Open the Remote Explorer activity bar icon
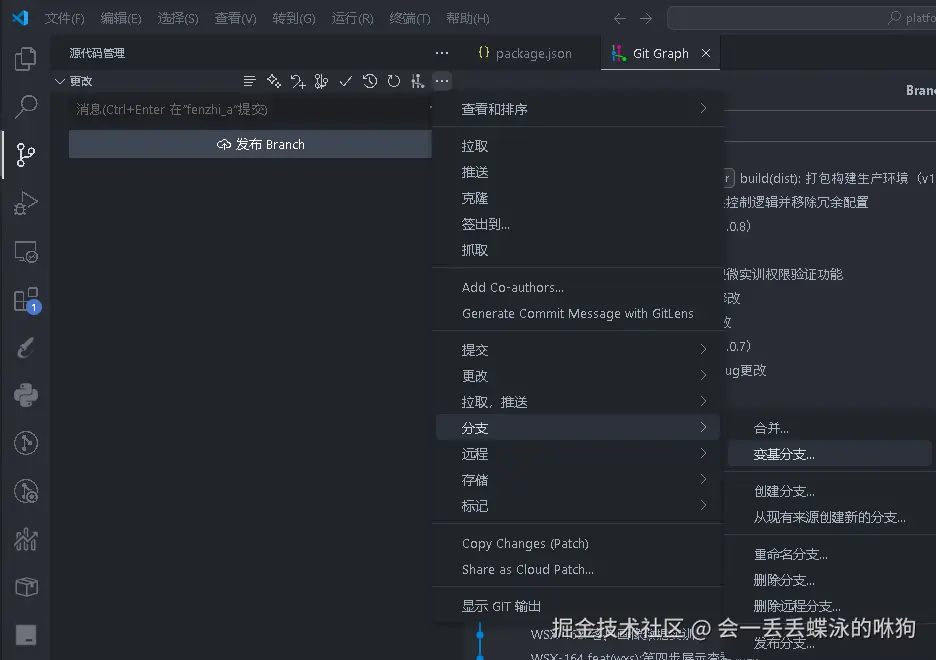The height and width of the screenshot is (660, 936). (25, 252)
